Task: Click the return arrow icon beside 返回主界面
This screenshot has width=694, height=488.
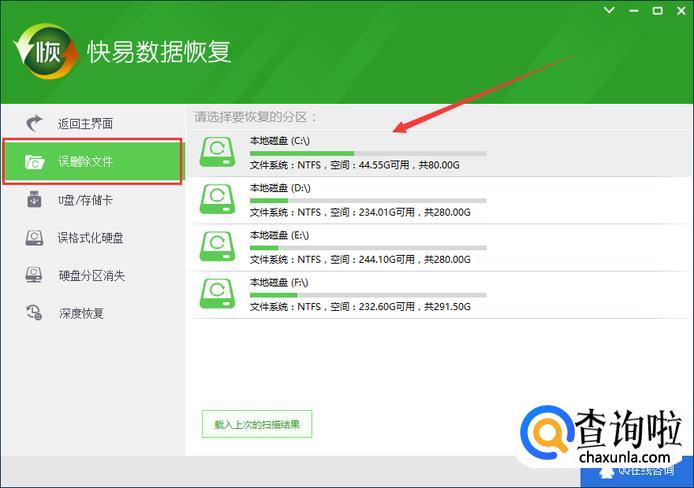Action: click(34, 123)
